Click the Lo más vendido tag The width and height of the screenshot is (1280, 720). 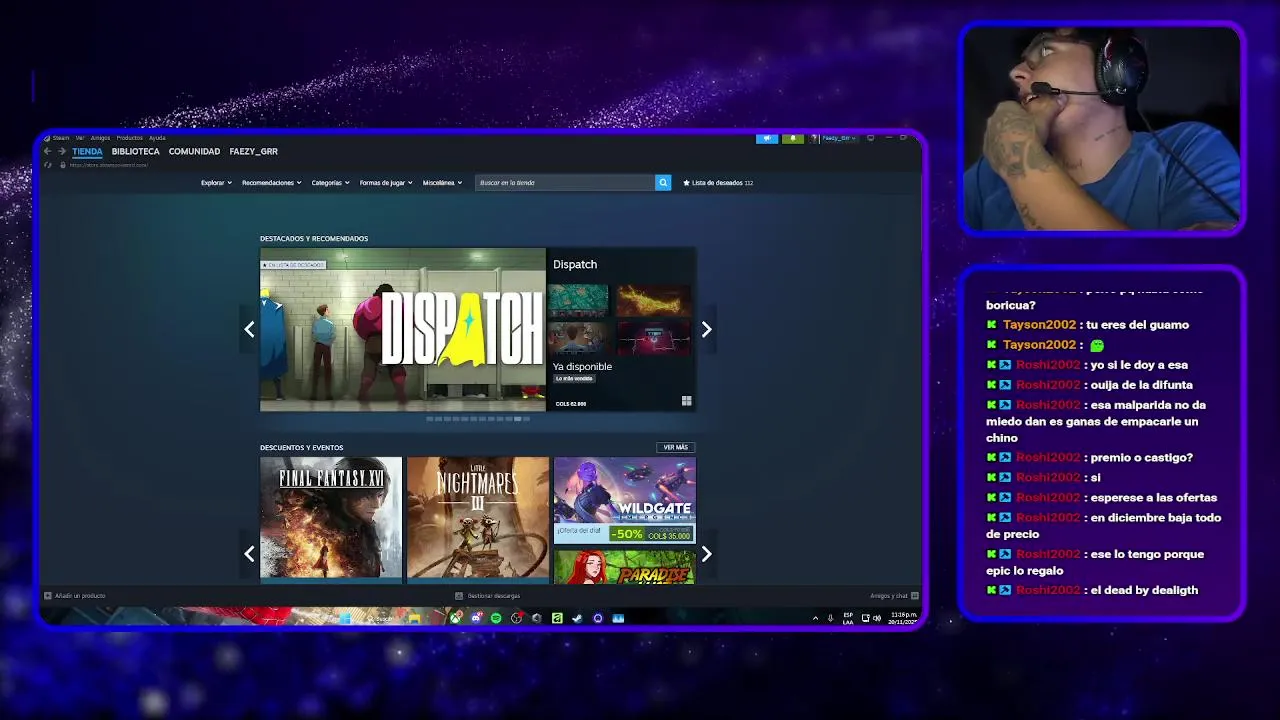(574, 378)
